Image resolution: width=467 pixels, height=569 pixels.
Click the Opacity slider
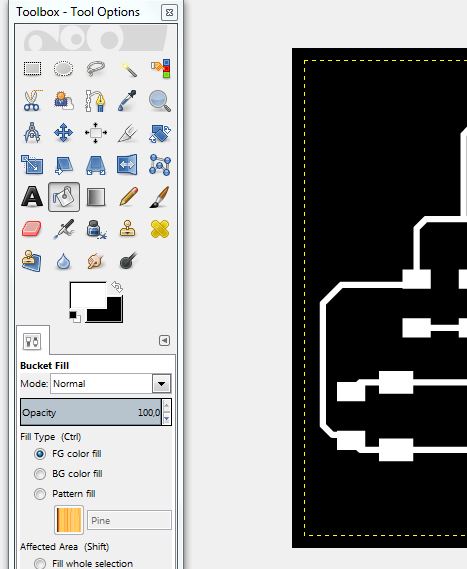coord(91,412)
